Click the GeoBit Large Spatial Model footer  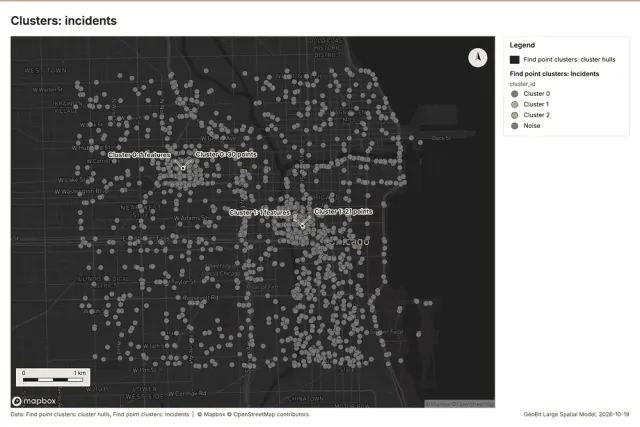click(x=576, y=414)
